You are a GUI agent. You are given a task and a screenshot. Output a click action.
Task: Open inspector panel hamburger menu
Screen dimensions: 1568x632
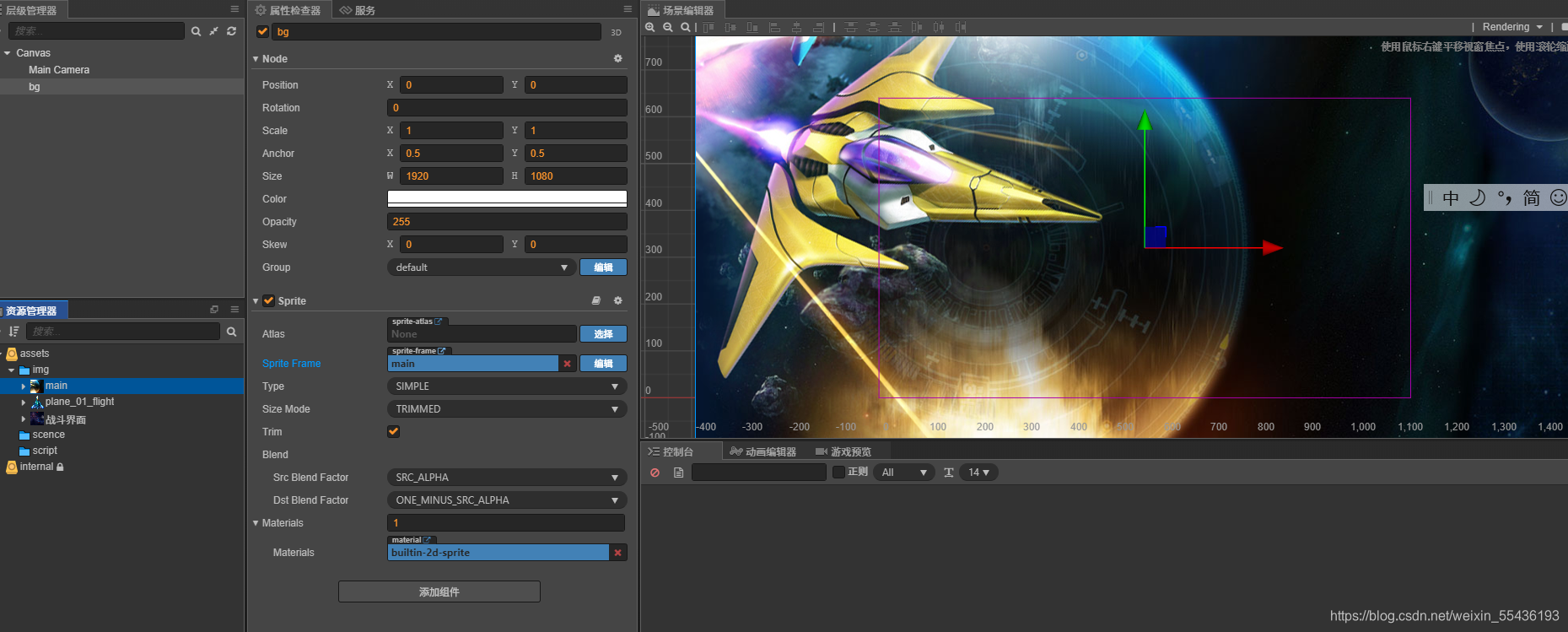[x=628, y=9]
